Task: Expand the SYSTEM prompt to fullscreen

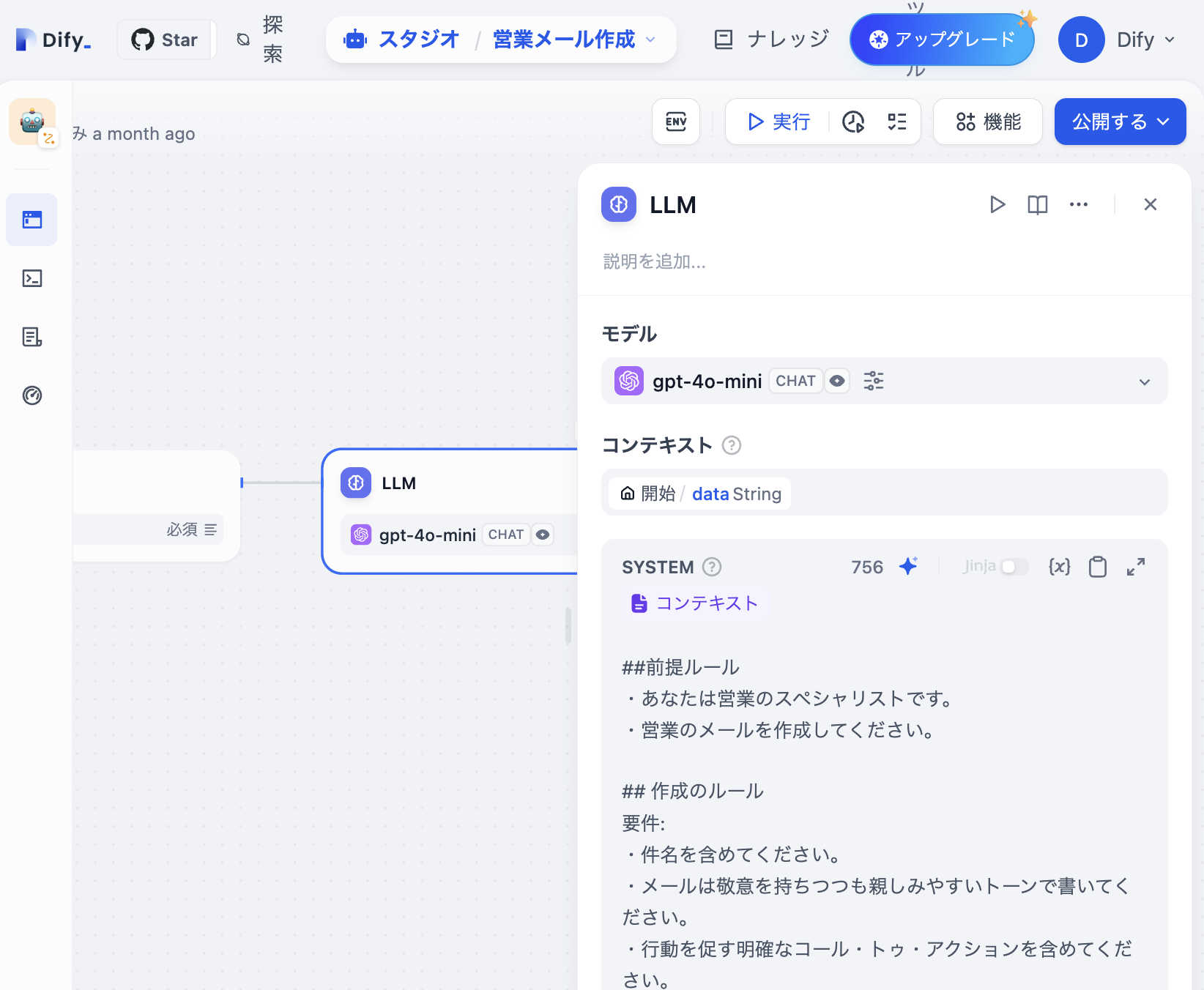Action: tap(1136, 566)
